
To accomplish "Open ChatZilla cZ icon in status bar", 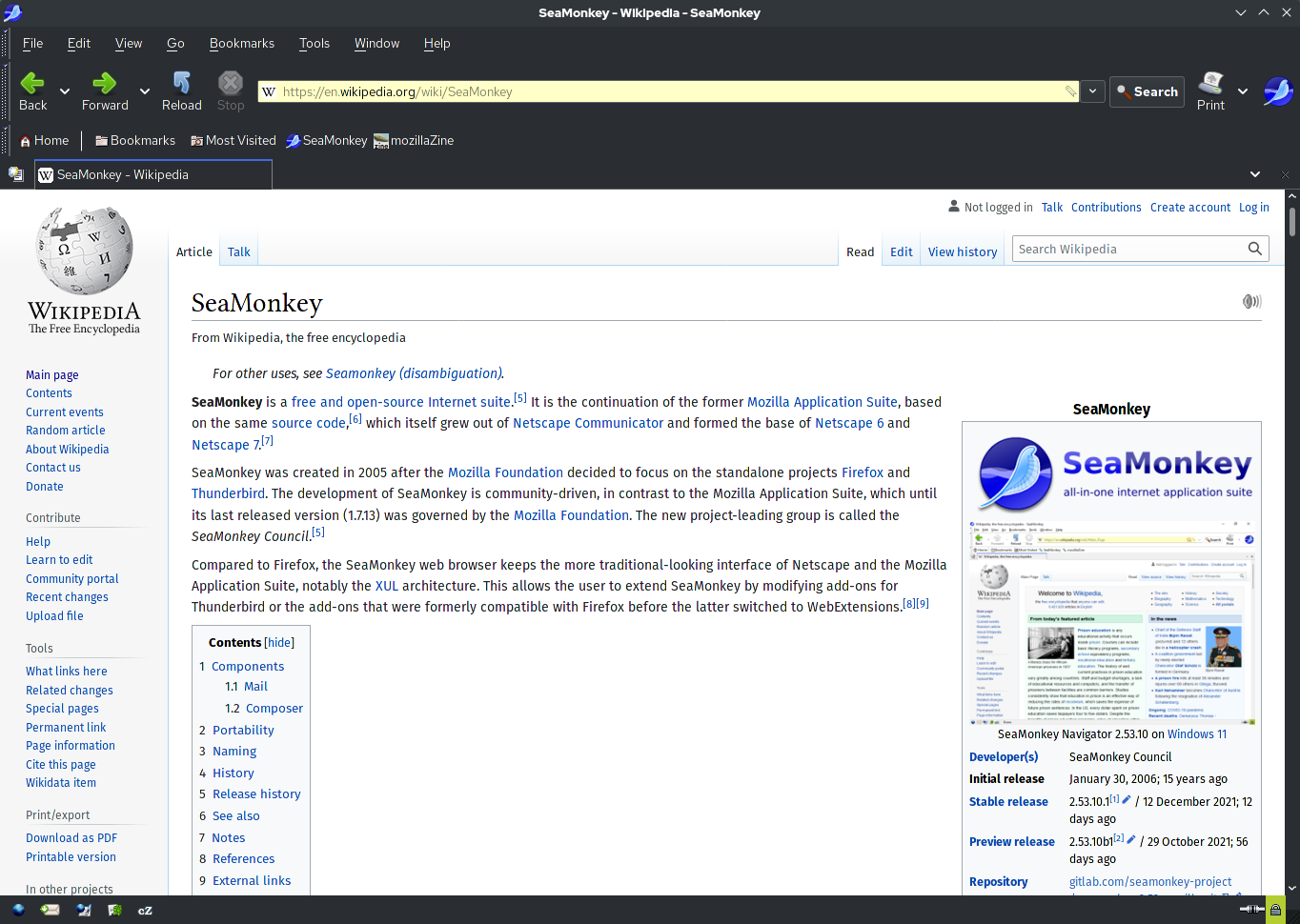I will click(145, 910).
